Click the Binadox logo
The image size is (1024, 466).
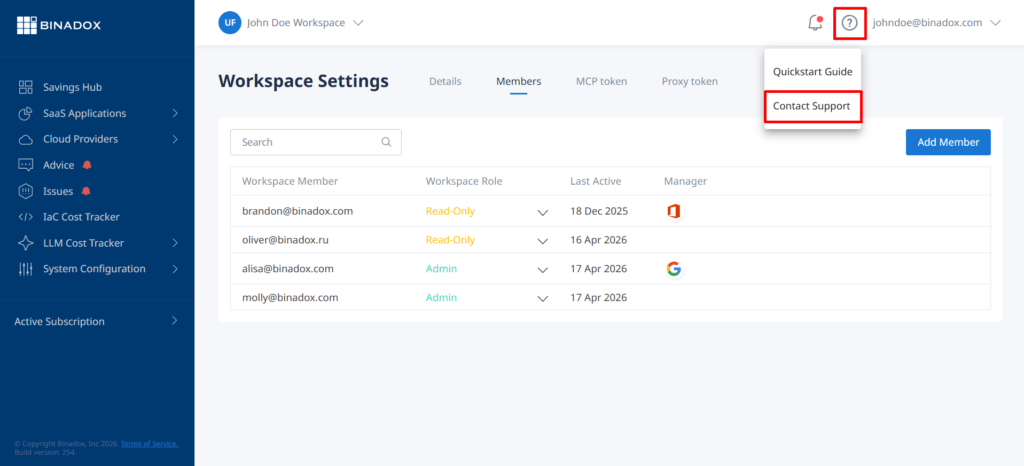(x=59, y=25)
